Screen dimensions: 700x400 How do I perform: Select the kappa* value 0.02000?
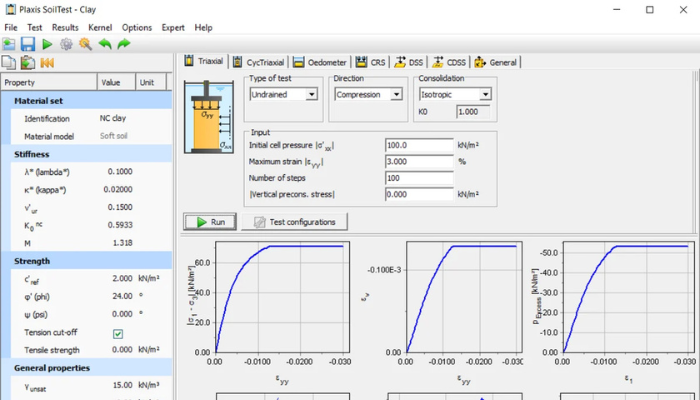(118, 189)
